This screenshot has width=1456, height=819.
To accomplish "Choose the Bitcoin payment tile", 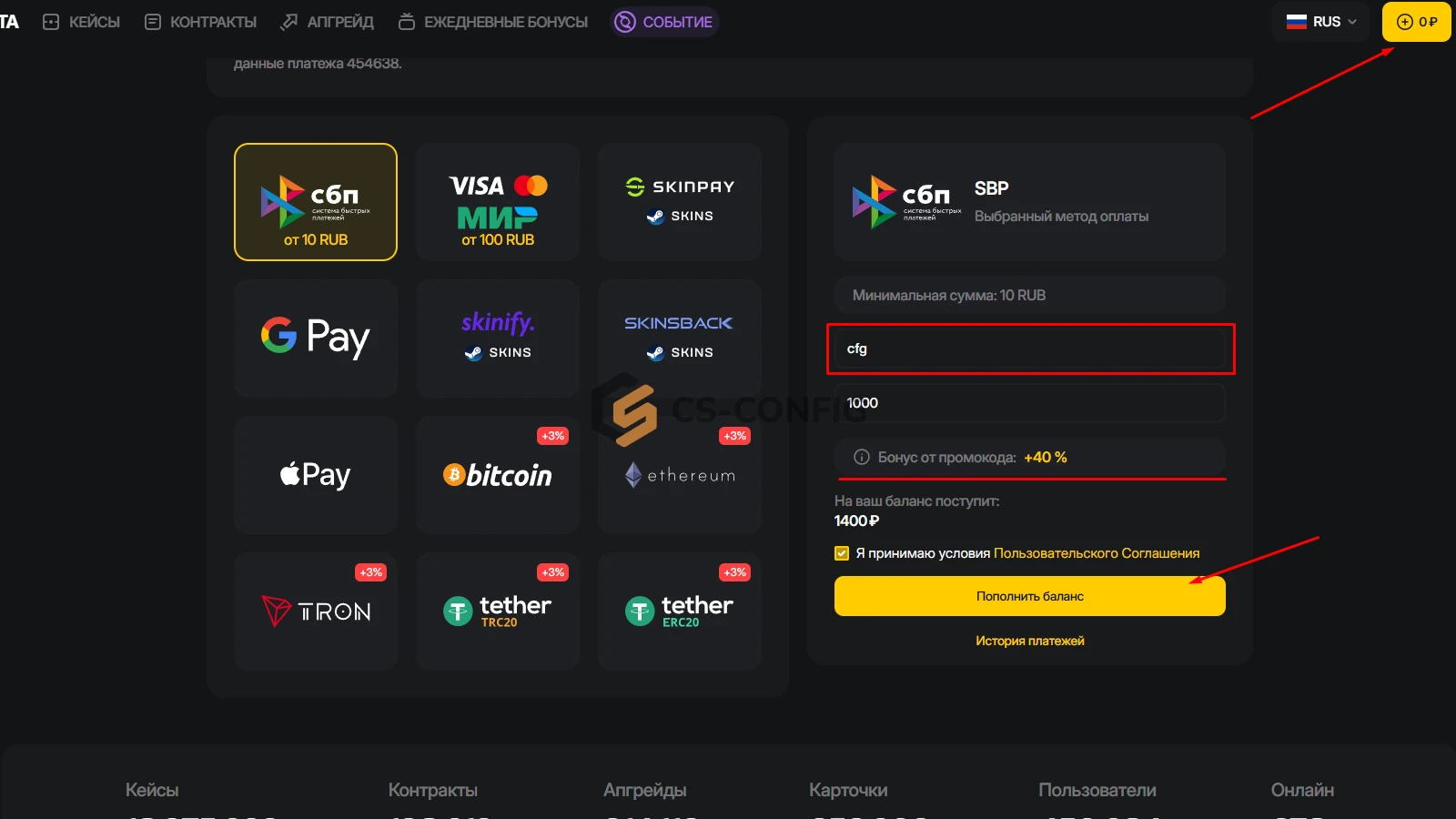I will [x=498, y=474].
